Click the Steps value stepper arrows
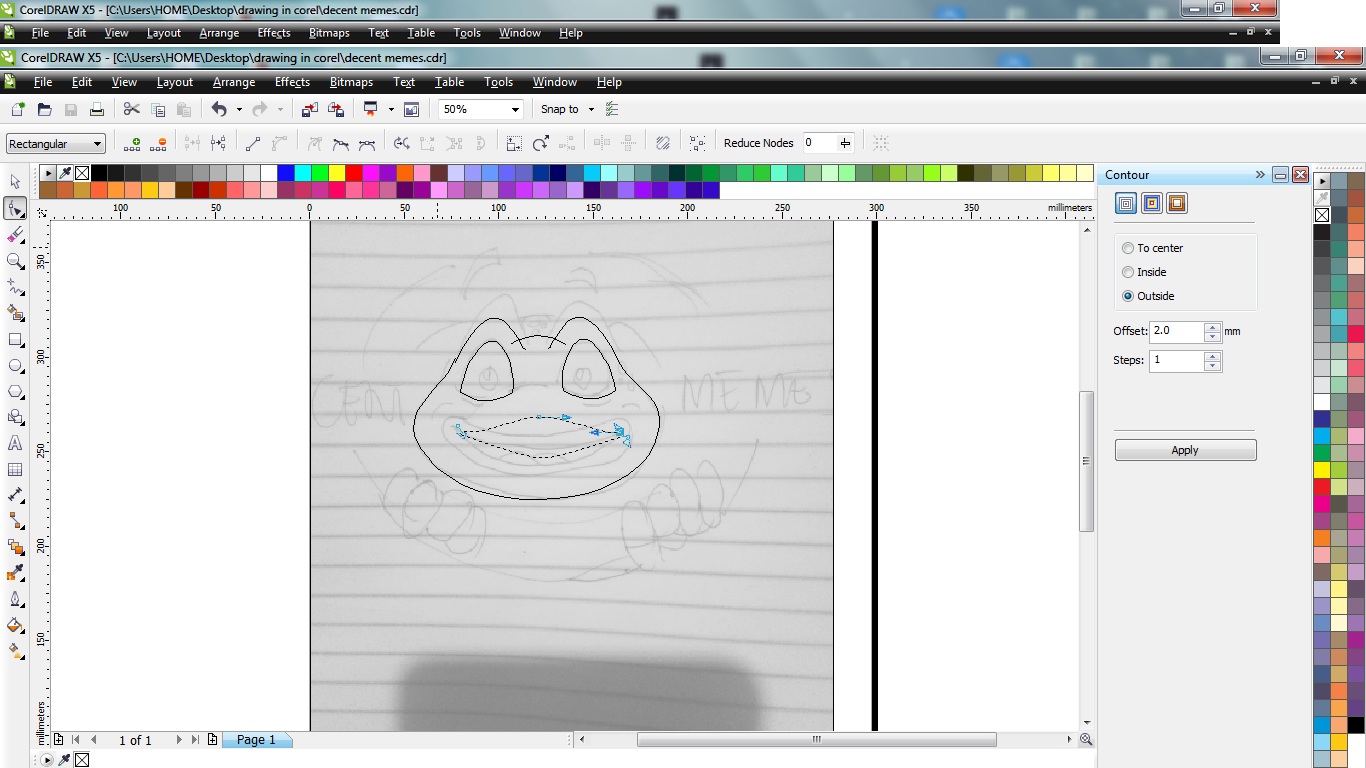Screen dimensions: 1366x768 [1213, 360]
